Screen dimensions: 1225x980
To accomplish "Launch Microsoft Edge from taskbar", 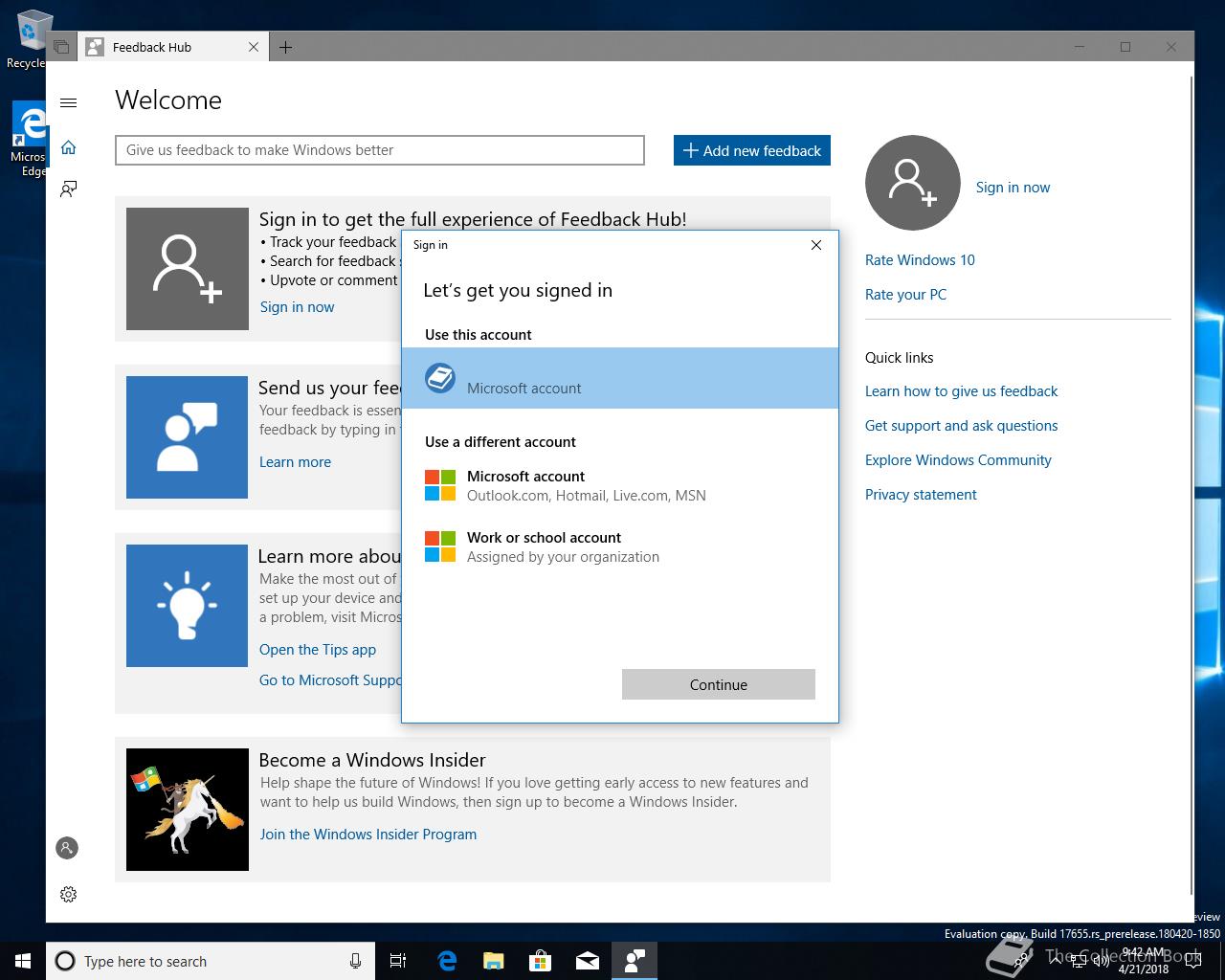I will click(446, 961).
